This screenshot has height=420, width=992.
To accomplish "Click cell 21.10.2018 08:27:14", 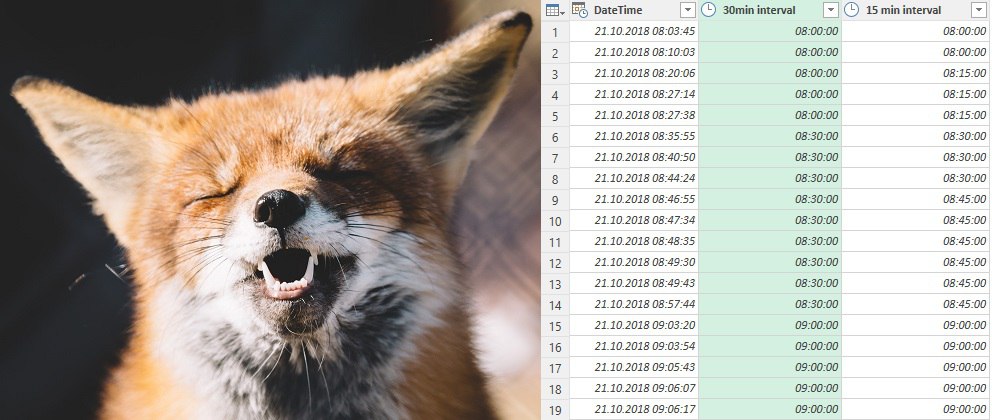I will pos(634,94).
